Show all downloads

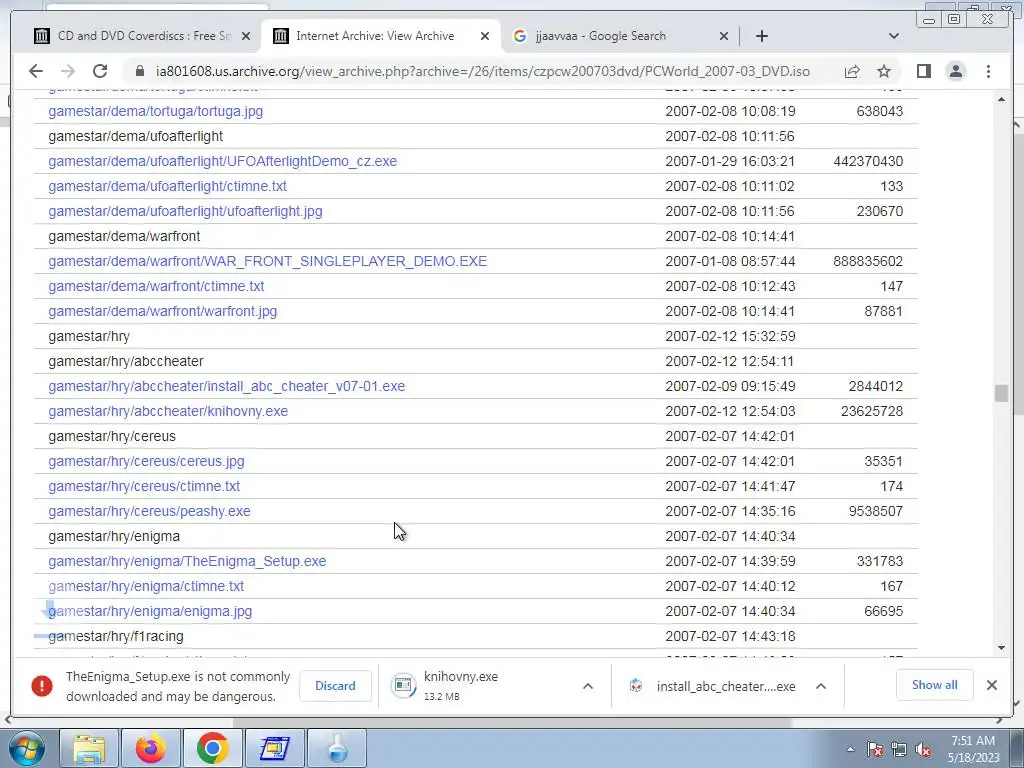[935, 685]
